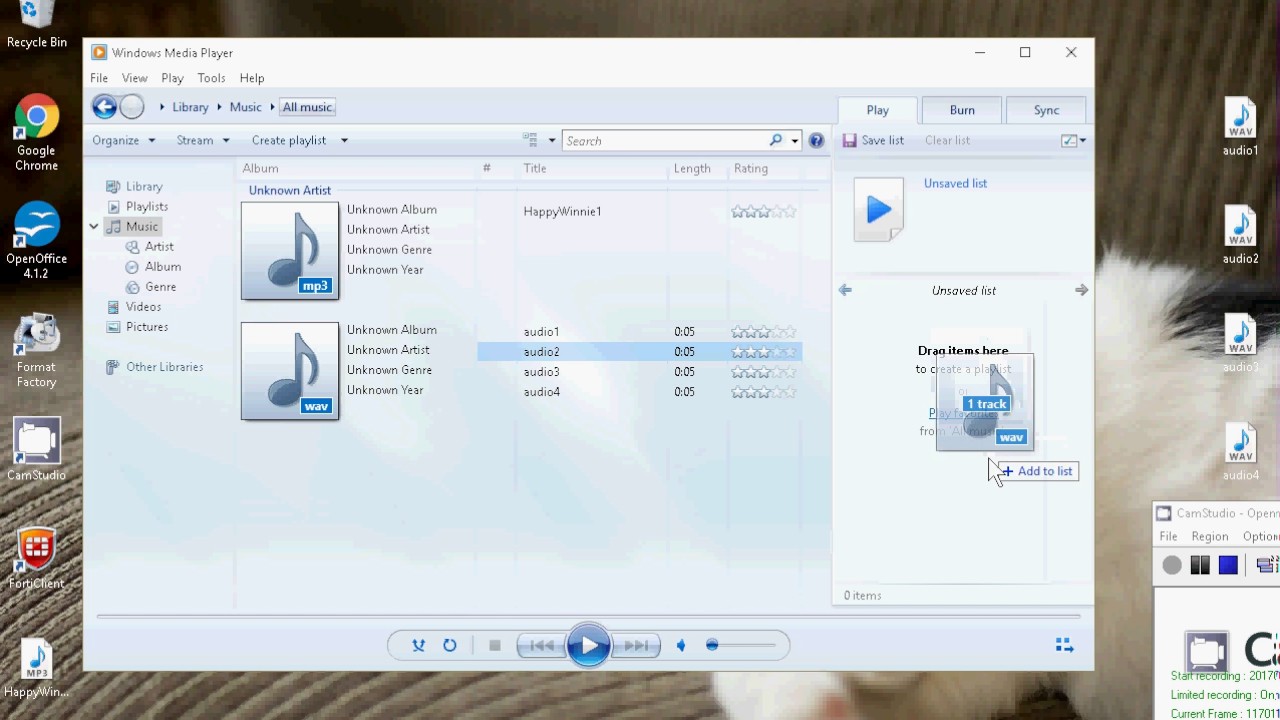Screen dimensions: 1280x720
Task: Select the audio3 track in library
Action: (x=541, y=372)
